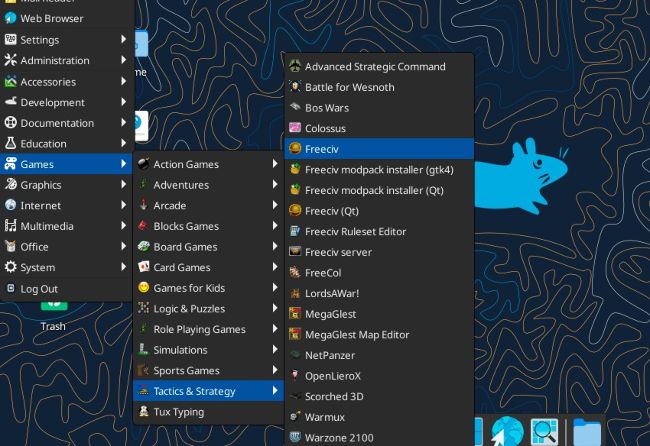Open the file manager folder in panel
The image size is (650, 446).
point(587,432)
